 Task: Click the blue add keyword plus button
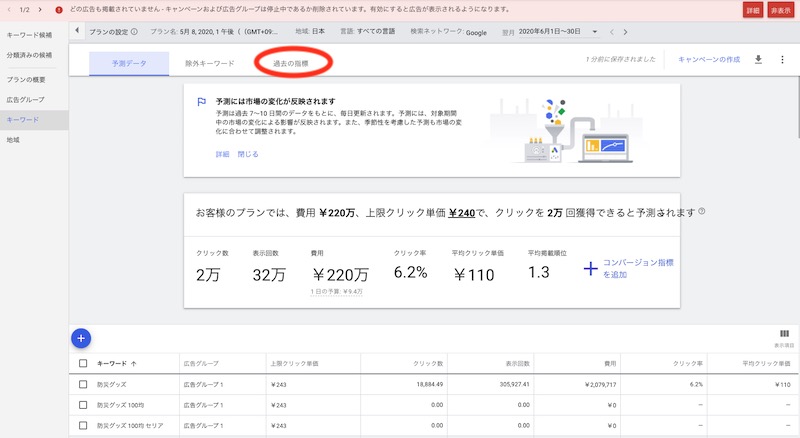(82, 338)
